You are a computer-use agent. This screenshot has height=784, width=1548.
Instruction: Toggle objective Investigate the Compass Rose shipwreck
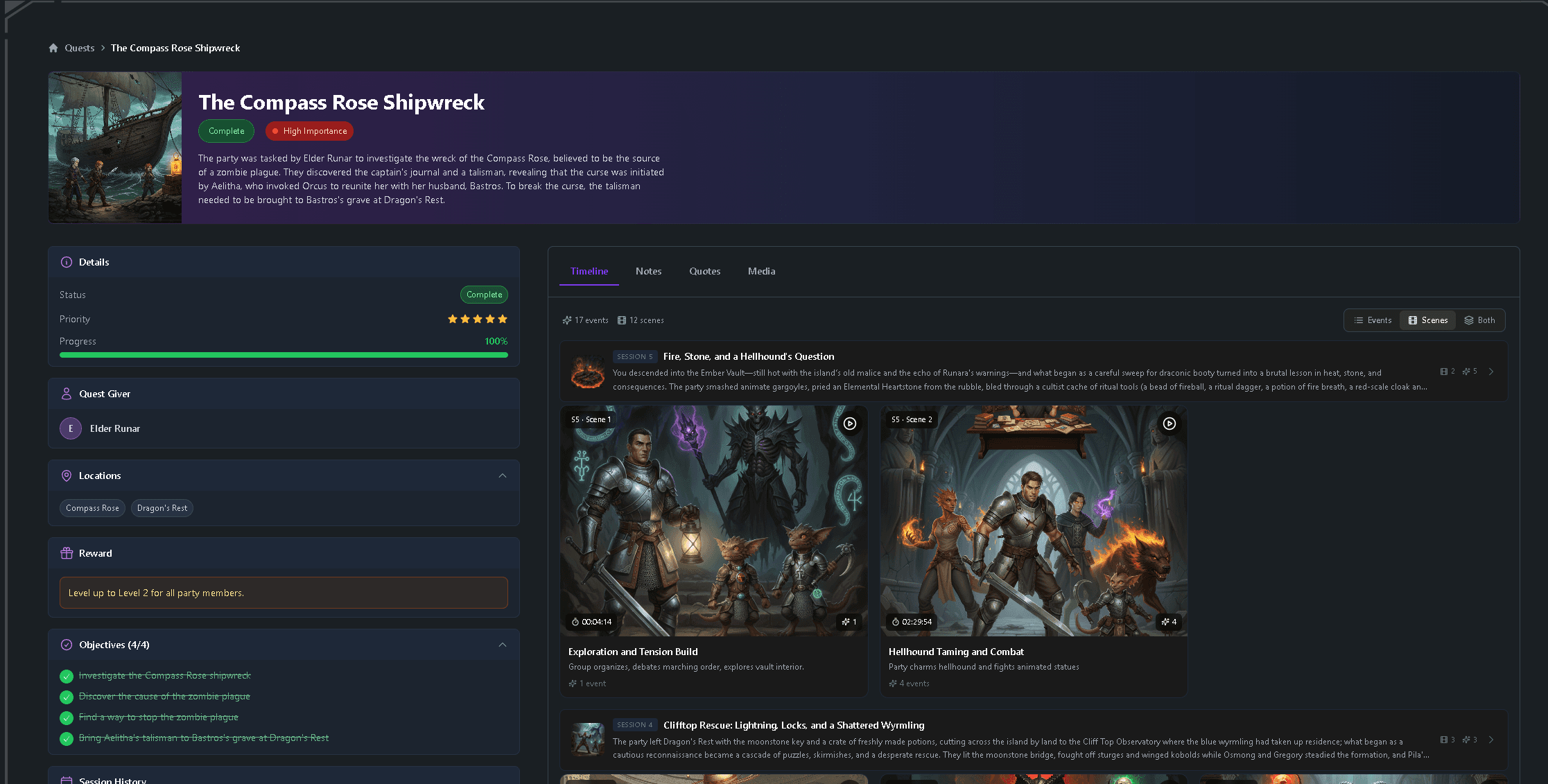click(x=67, y=676)
